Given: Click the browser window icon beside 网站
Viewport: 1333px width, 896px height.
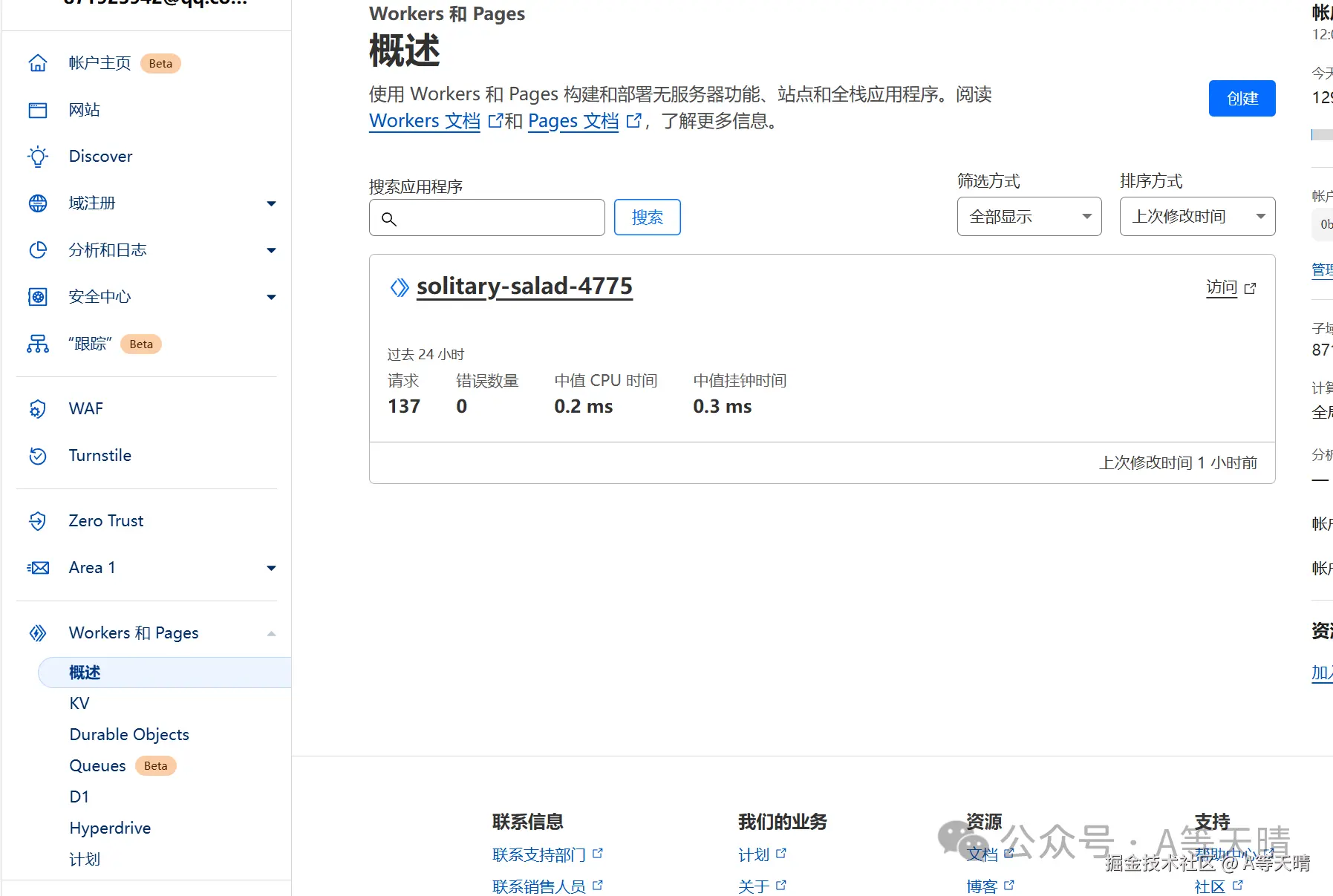Looking at the screenshot, I should pyautogui.click(x=38, y=110).
